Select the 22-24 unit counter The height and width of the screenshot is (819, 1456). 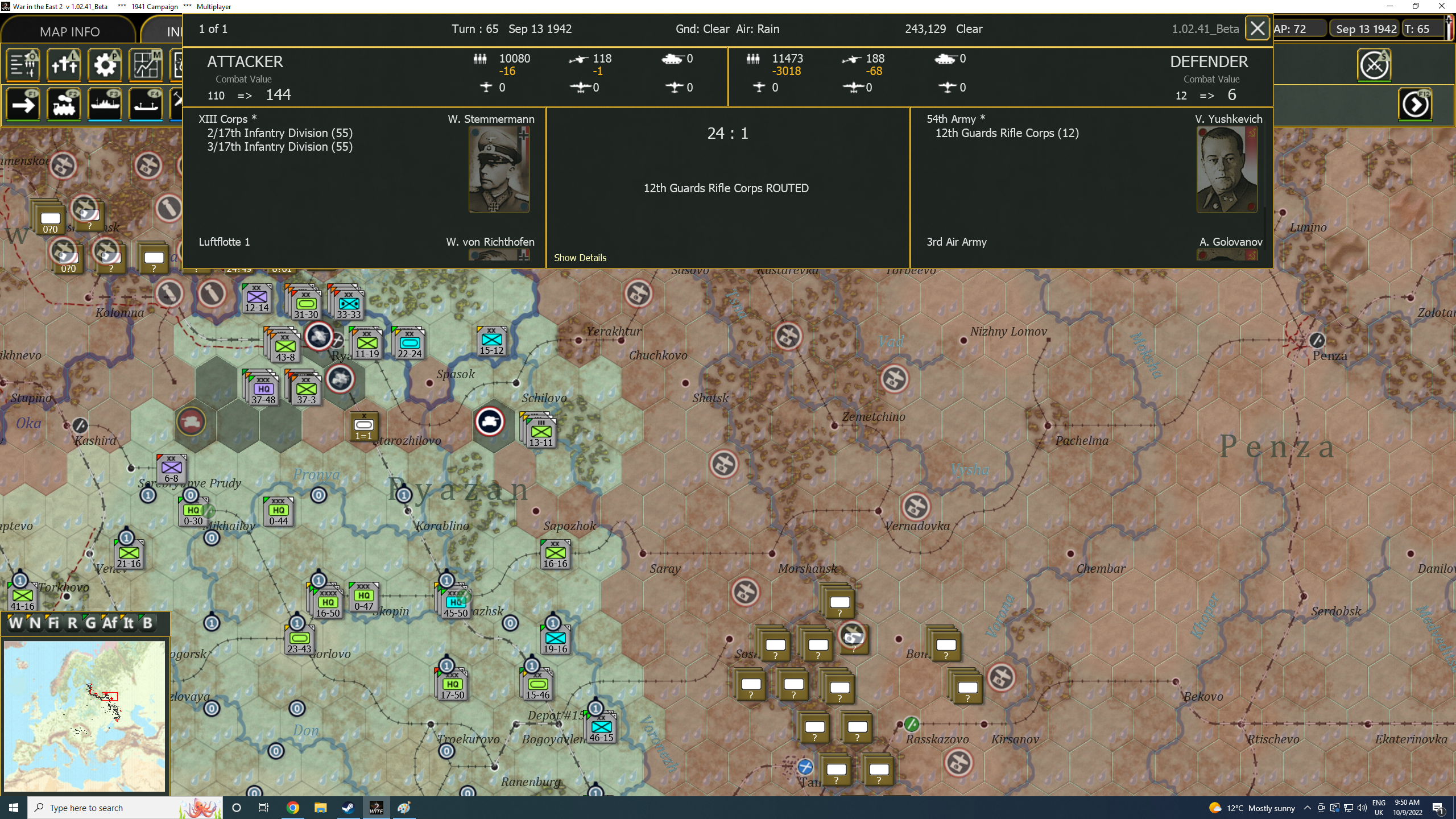click(409, 343)
